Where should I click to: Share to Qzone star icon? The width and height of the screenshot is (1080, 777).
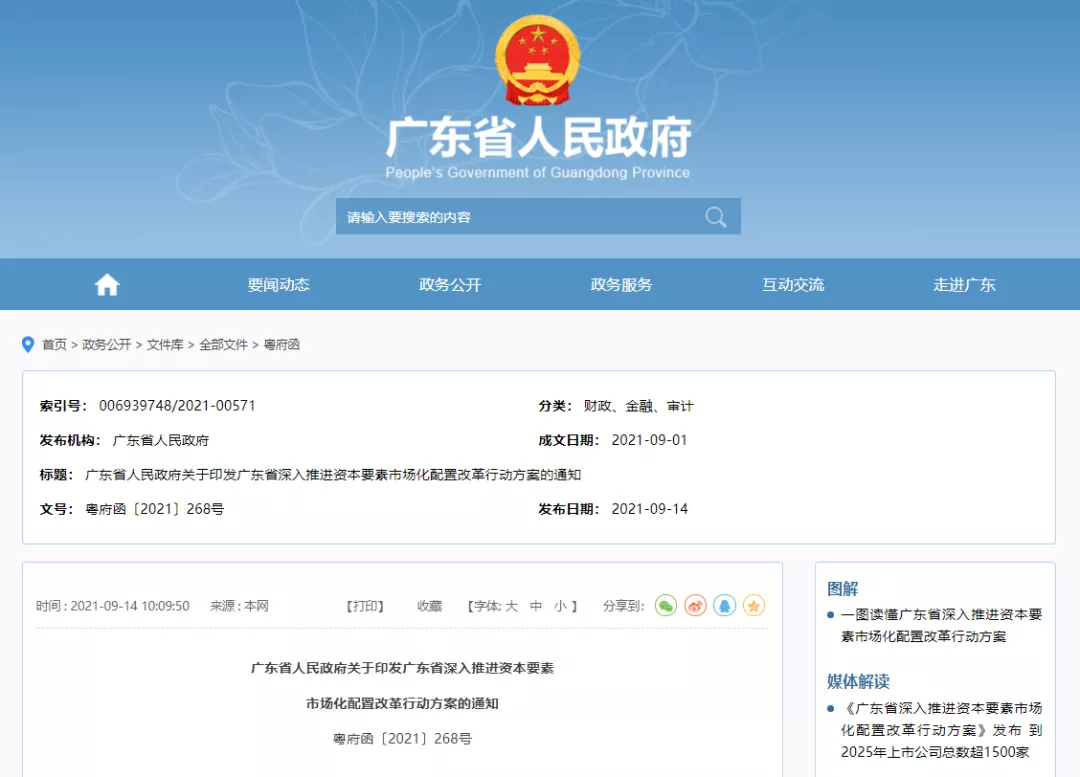tap(754, 606)
